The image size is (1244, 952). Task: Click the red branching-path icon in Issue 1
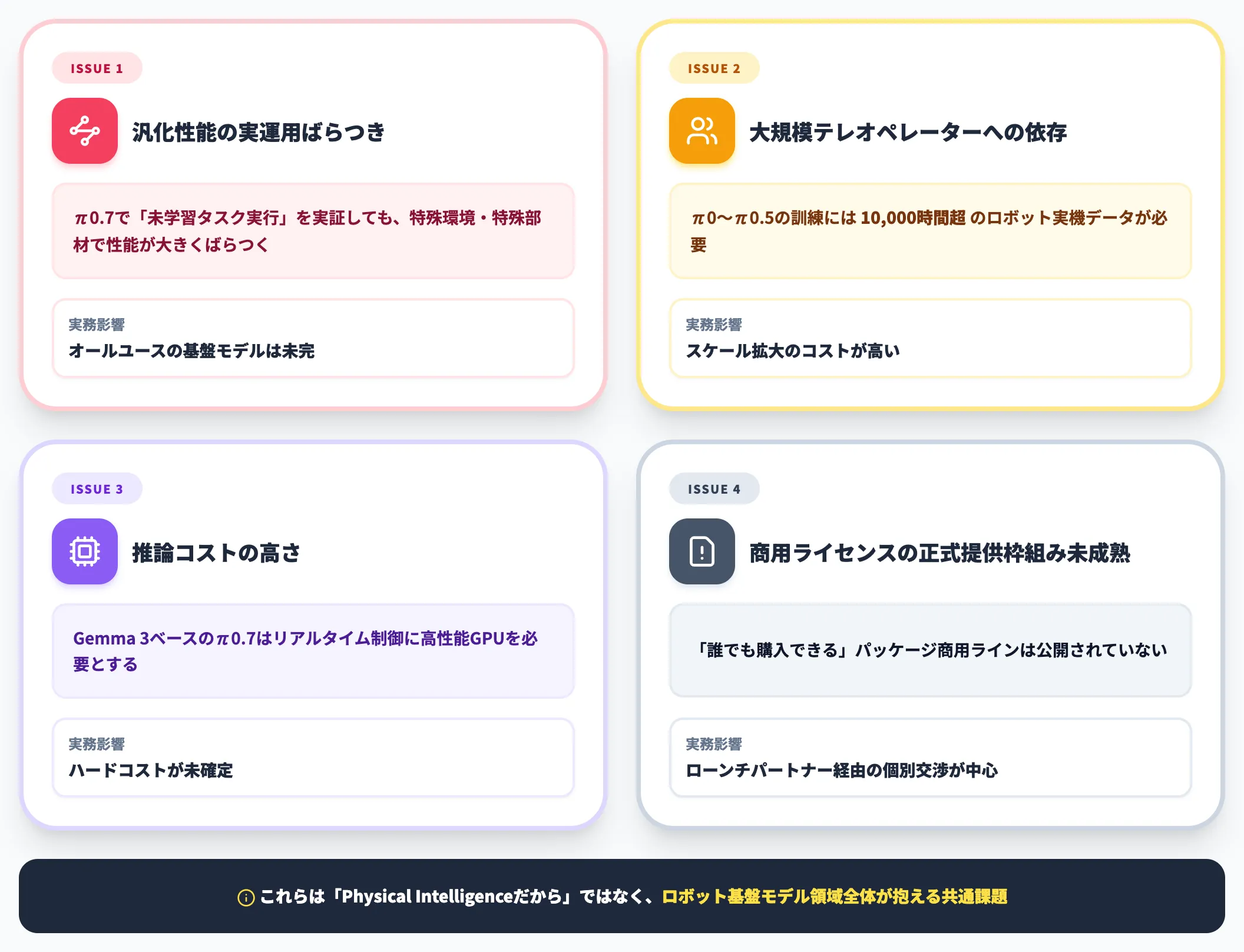coord(85,131)
